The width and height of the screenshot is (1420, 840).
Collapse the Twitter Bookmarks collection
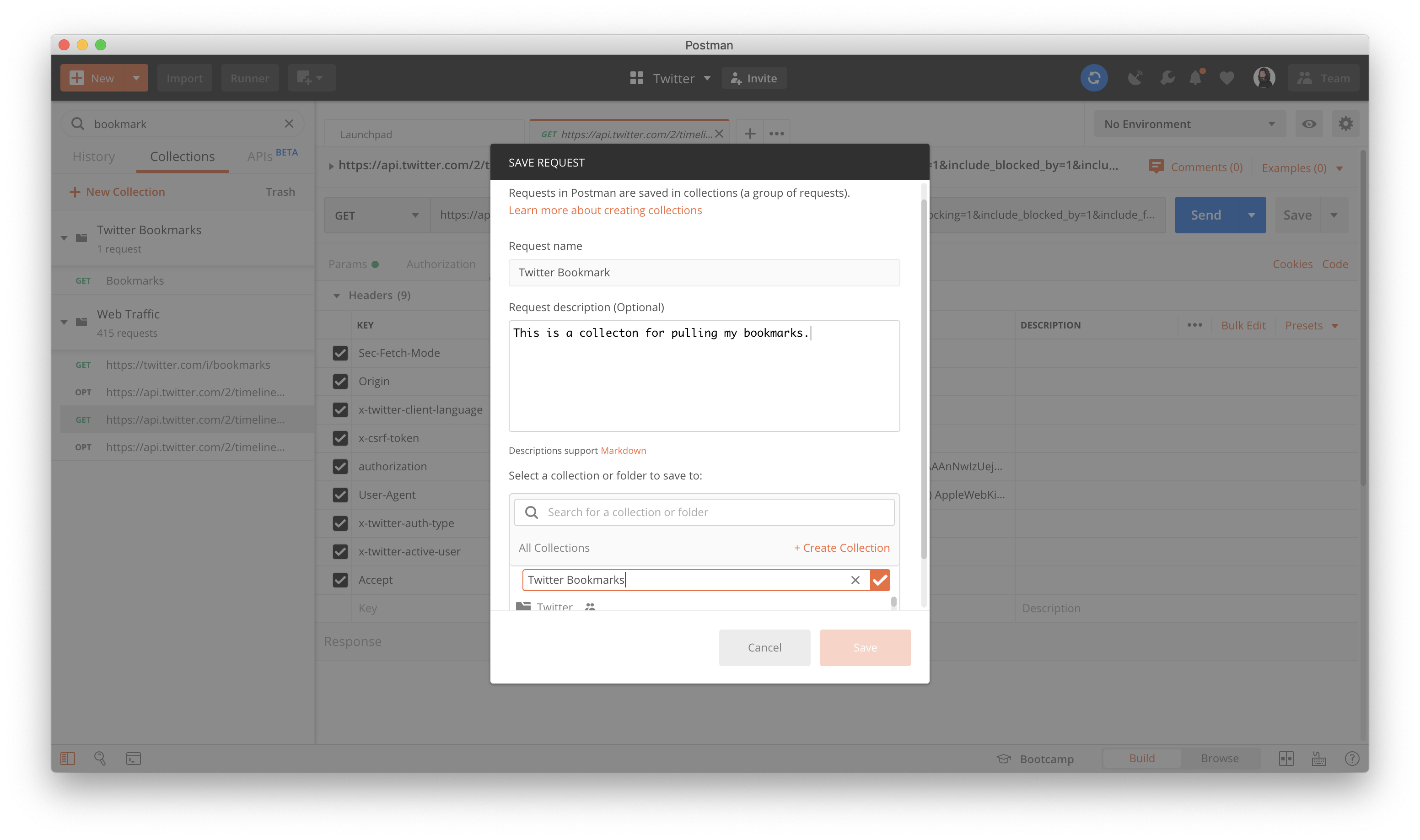pyautogui.click(x=64, y=238)
